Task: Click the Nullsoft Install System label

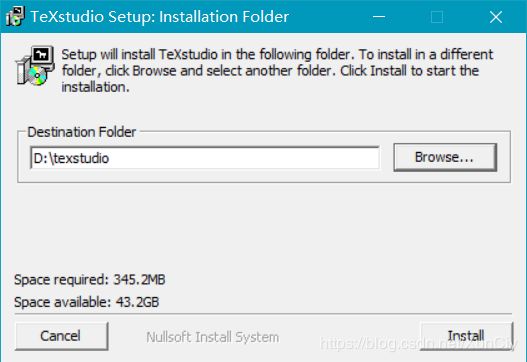Action: point(212,337)
